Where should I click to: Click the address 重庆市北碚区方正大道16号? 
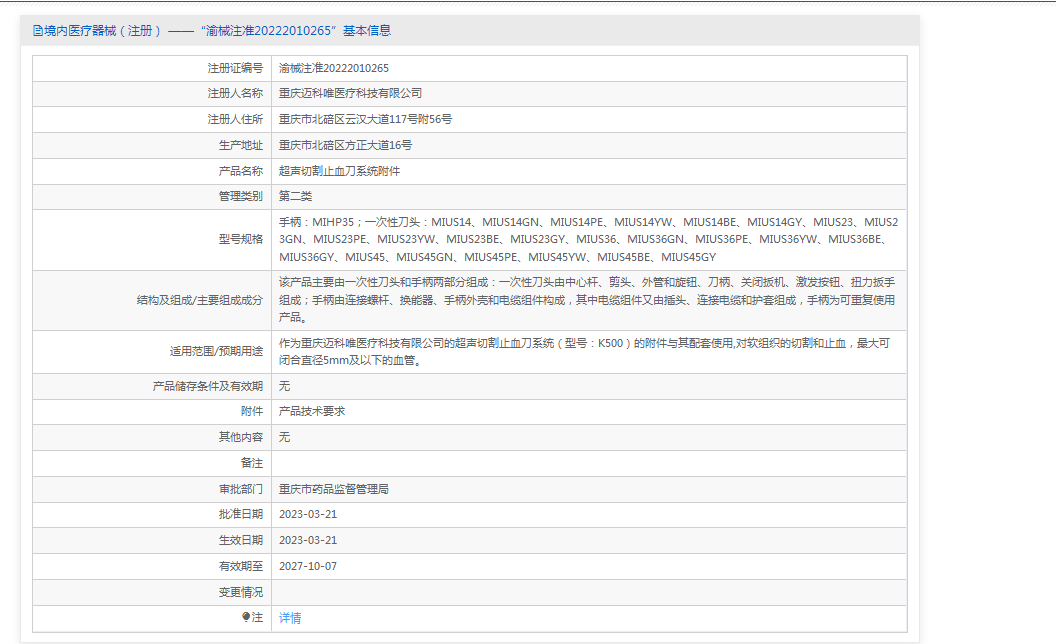click(345, 146)
